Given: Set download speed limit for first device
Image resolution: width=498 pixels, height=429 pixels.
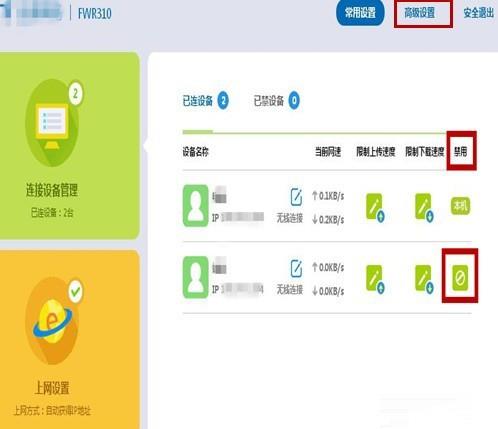Looking at the screenshot, I should (x=424, y=208).
